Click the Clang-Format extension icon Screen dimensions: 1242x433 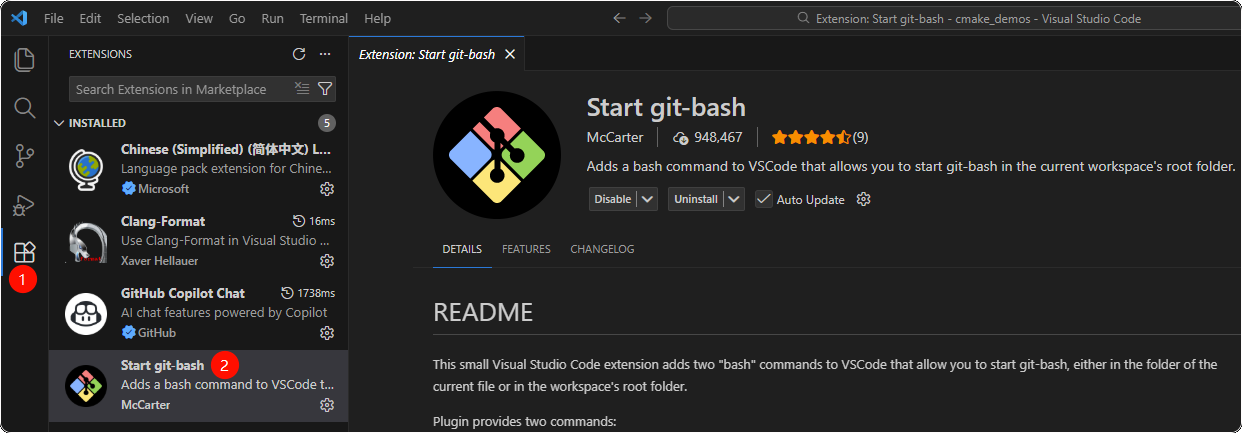(x=86, y=241)
